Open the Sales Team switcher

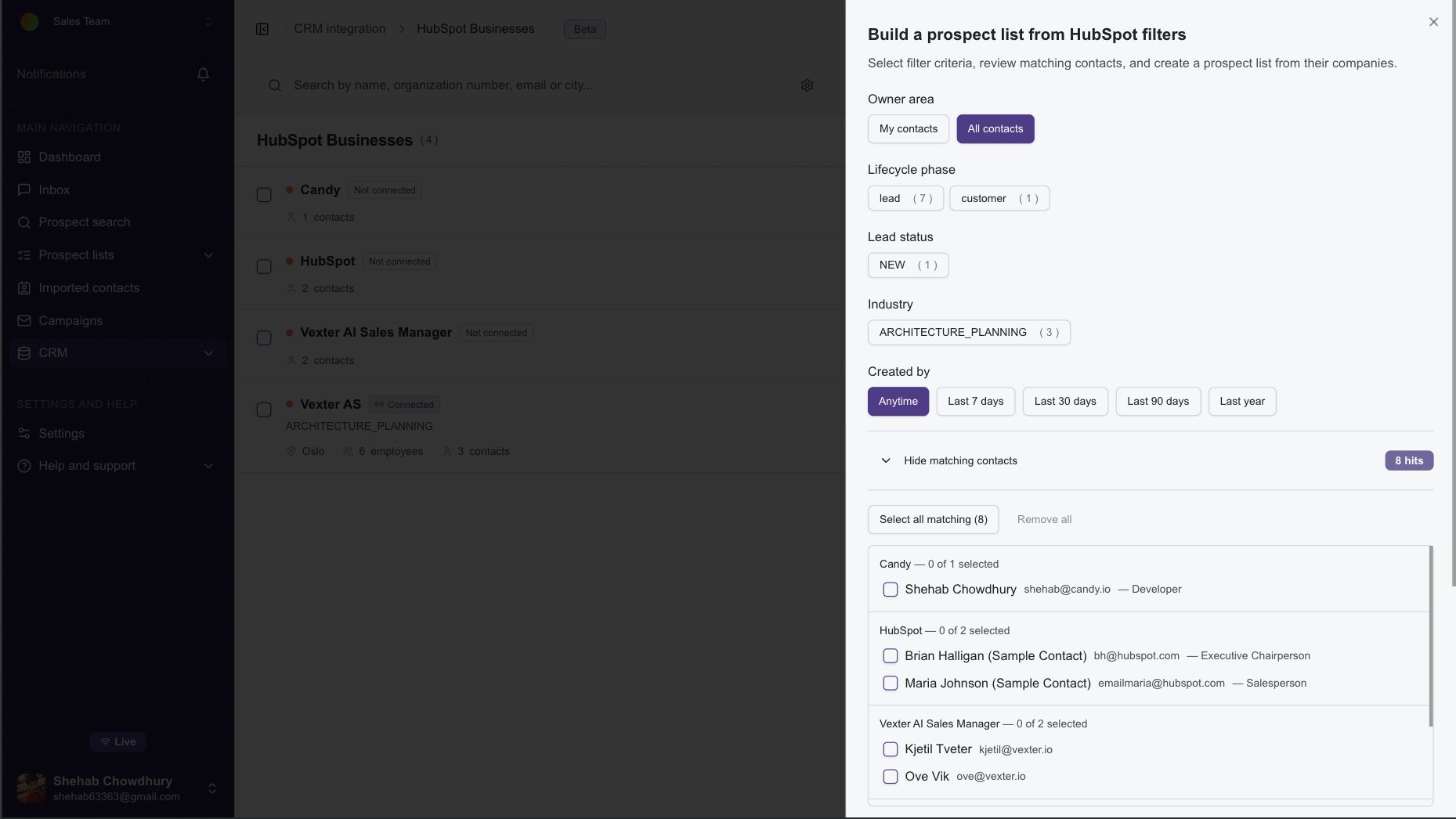coord(117,22)
